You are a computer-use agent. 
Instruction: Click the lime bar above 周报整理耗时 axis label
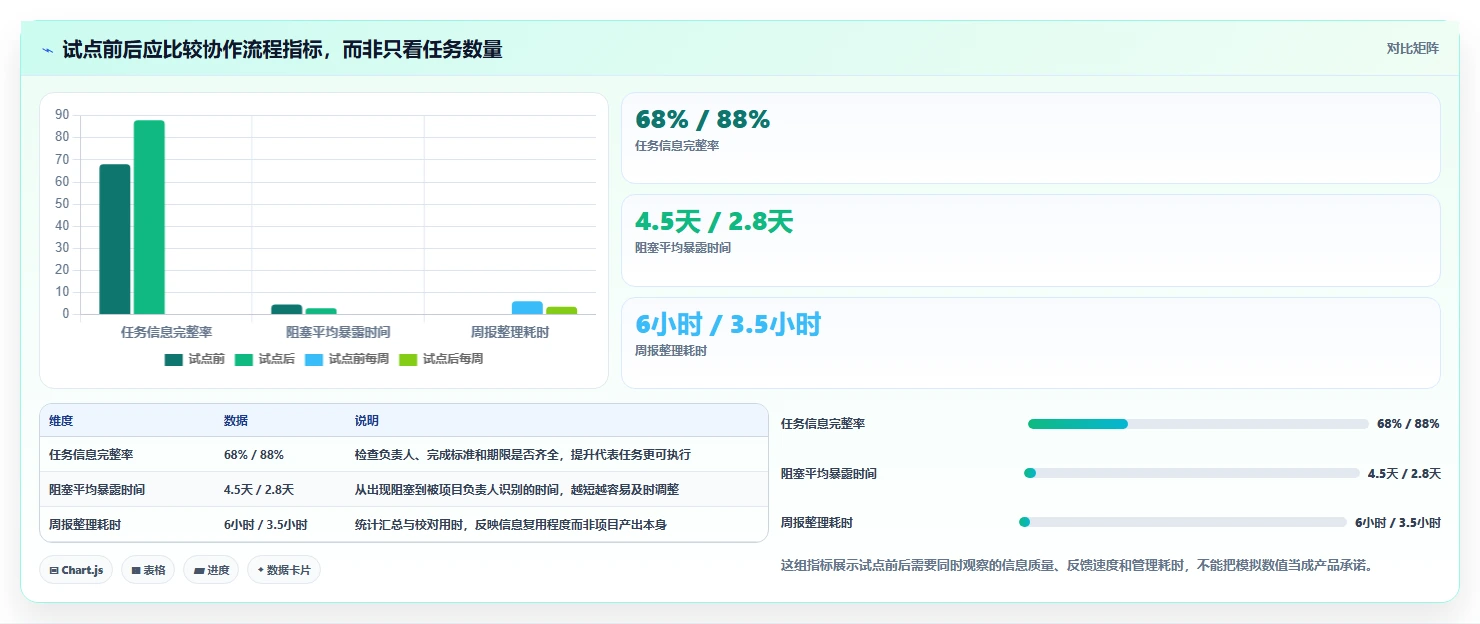(562, 310)
